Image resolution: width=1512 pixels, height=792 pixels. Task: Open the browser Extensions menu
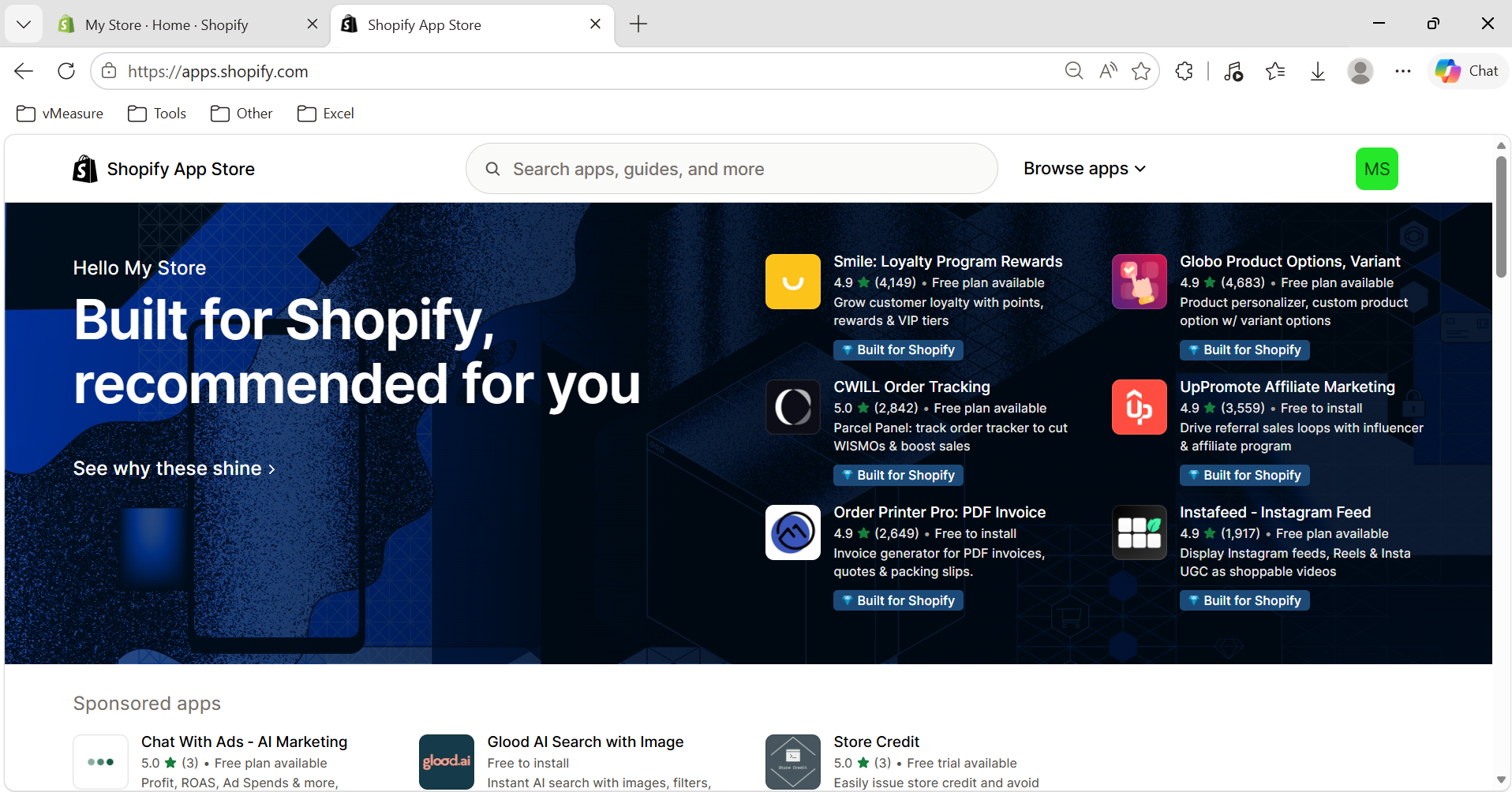tap(1184, 71)
